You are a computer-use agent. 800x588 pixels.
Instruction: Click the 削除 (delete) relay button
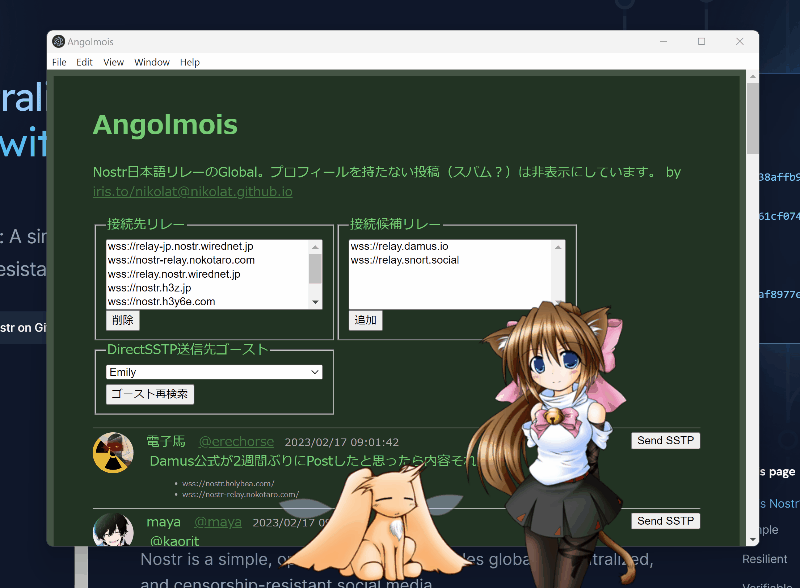click(x=122, y=320)
